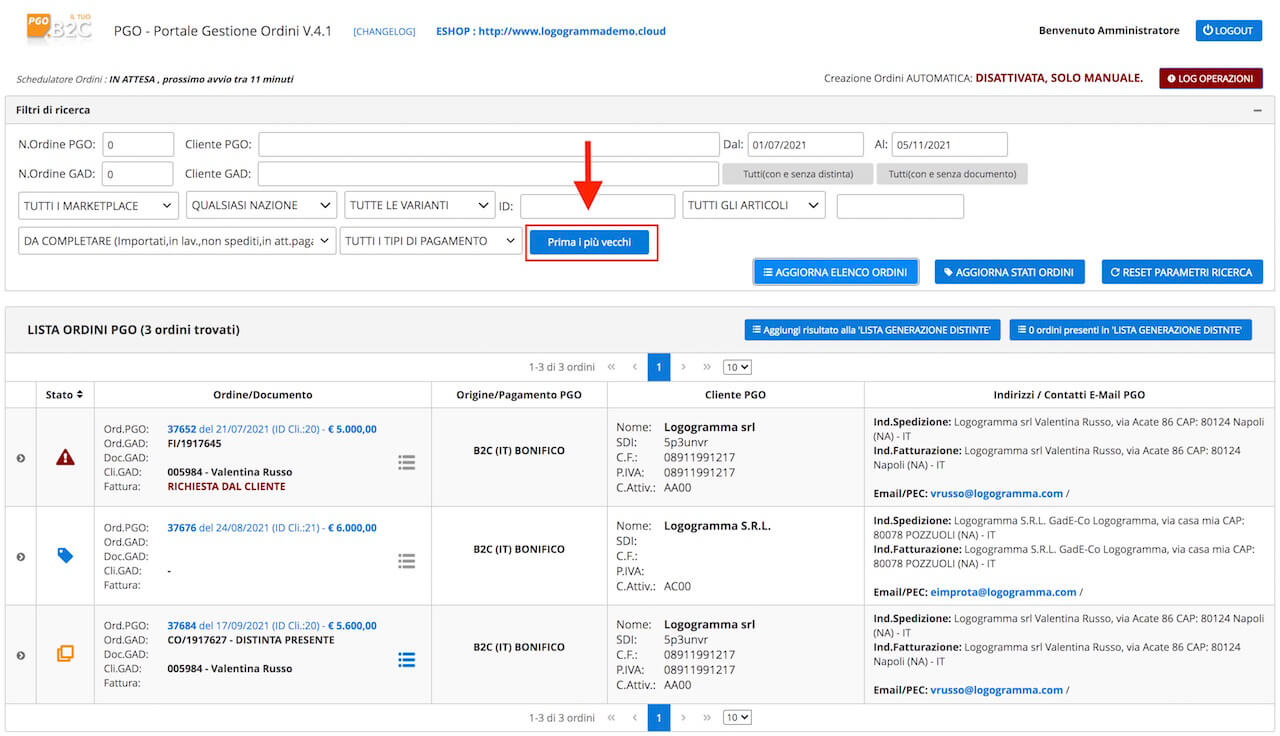Expand the row details of order 37652
Image resolution: width=1280 pixels, height=736 pixels.
pyautogui.click(x=20, y=458)
